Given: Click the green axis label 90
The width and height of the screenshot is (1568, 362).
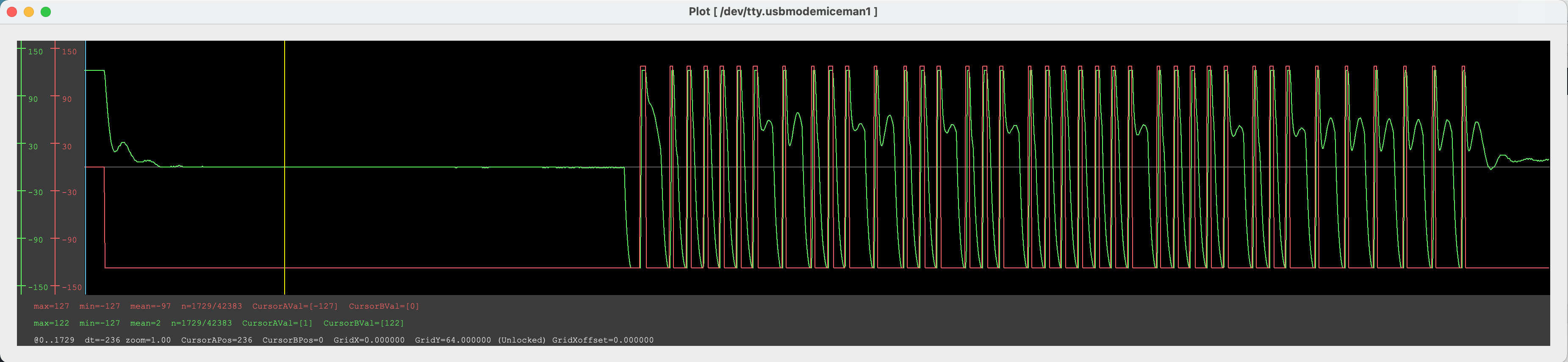Looking at the screenshot, I should (x=33, y=99).
